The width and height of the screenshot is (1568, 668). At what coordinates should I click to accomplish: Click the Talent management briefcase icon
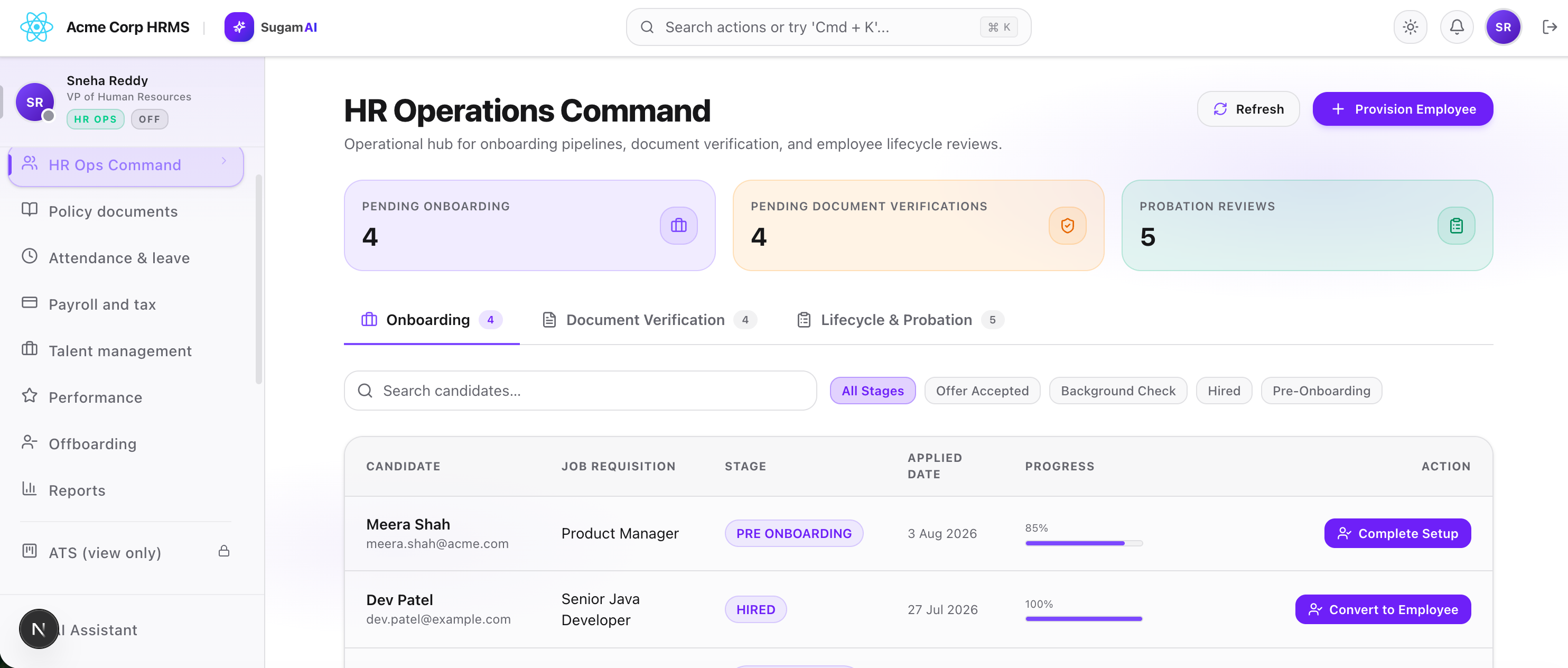[29, 349]
